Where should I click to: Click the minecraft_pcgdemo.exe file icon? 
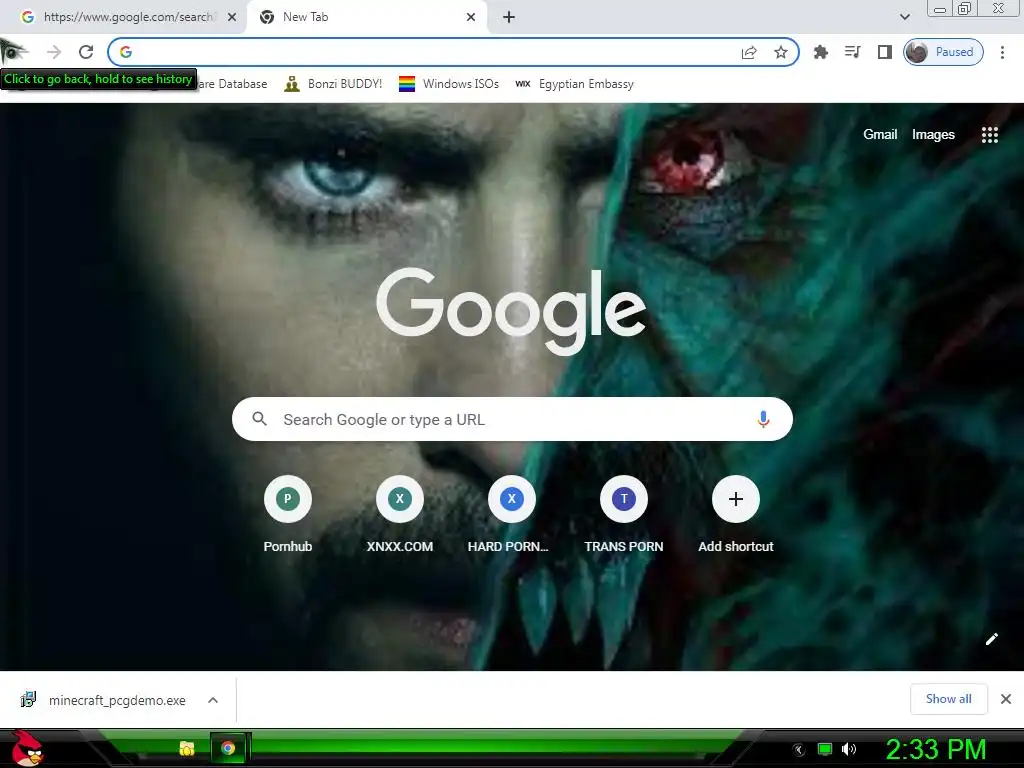(28, 699)
